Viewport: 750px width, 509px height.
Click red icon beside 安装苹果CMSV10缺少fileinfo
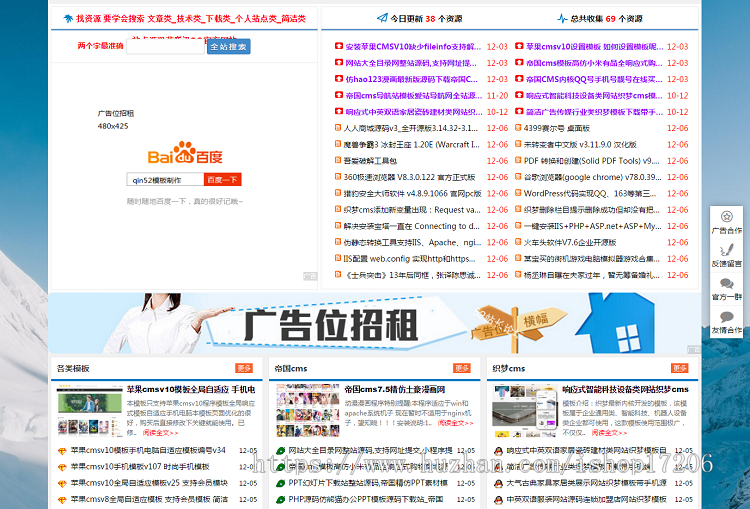point(339,46)
